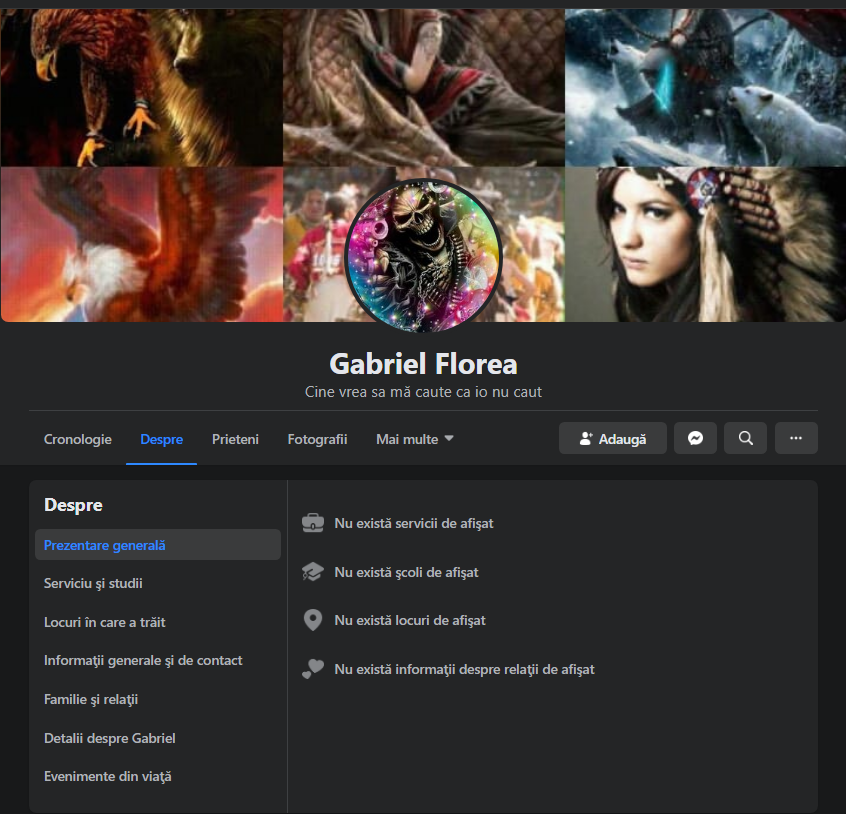Screen dimensions: 846x814
Task: Click the Despre heading in sidebar
Action: click(73, 505)
